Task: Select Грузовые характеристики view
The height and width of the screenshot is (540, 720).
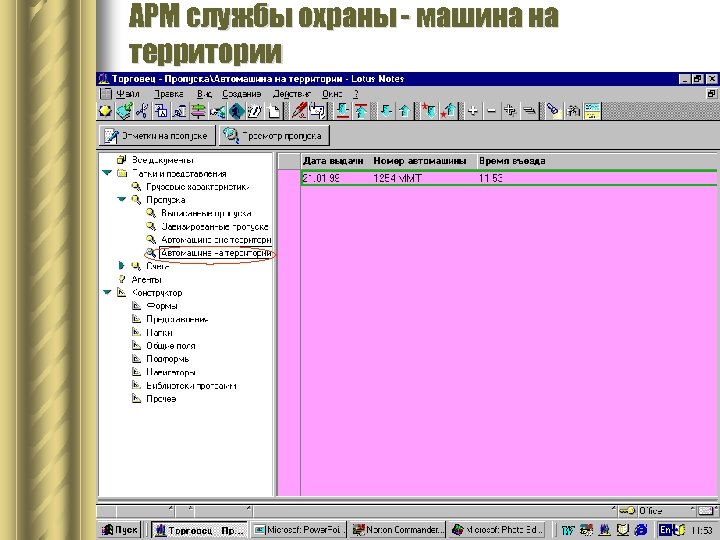Action: point(197,187)
